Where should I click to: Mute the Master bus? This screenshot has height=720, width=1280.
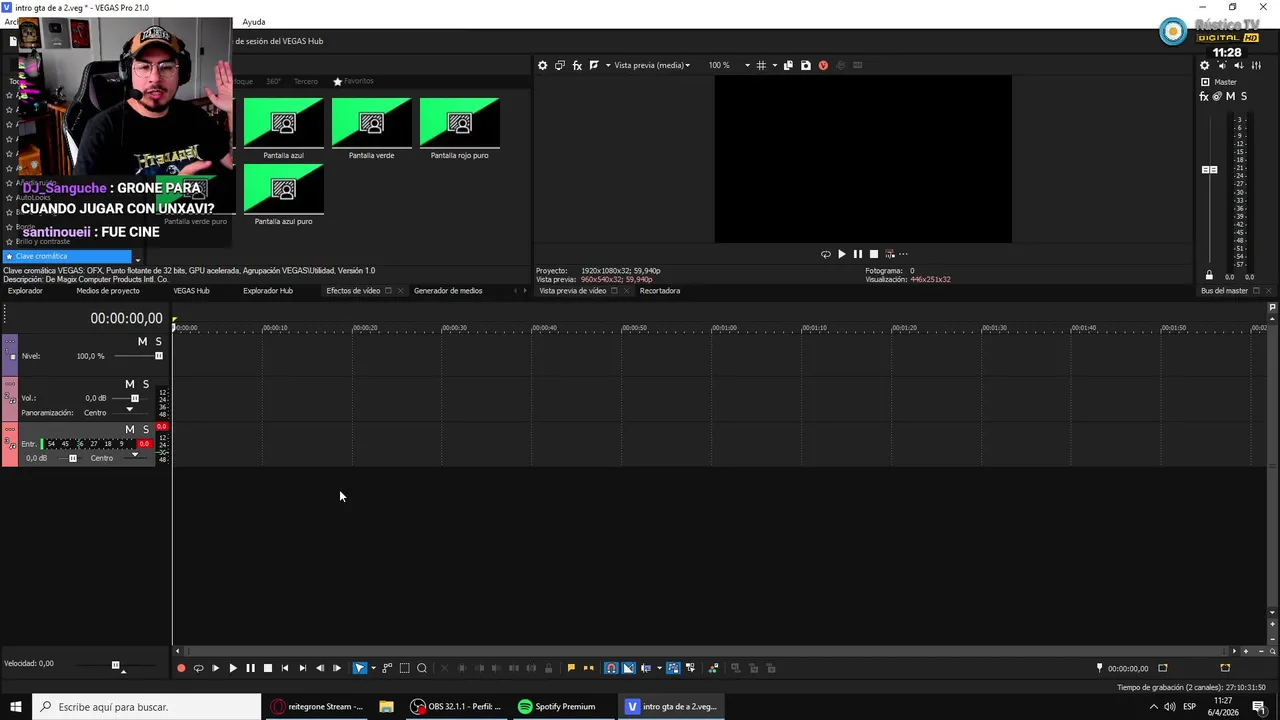(x=1230, y=96)
